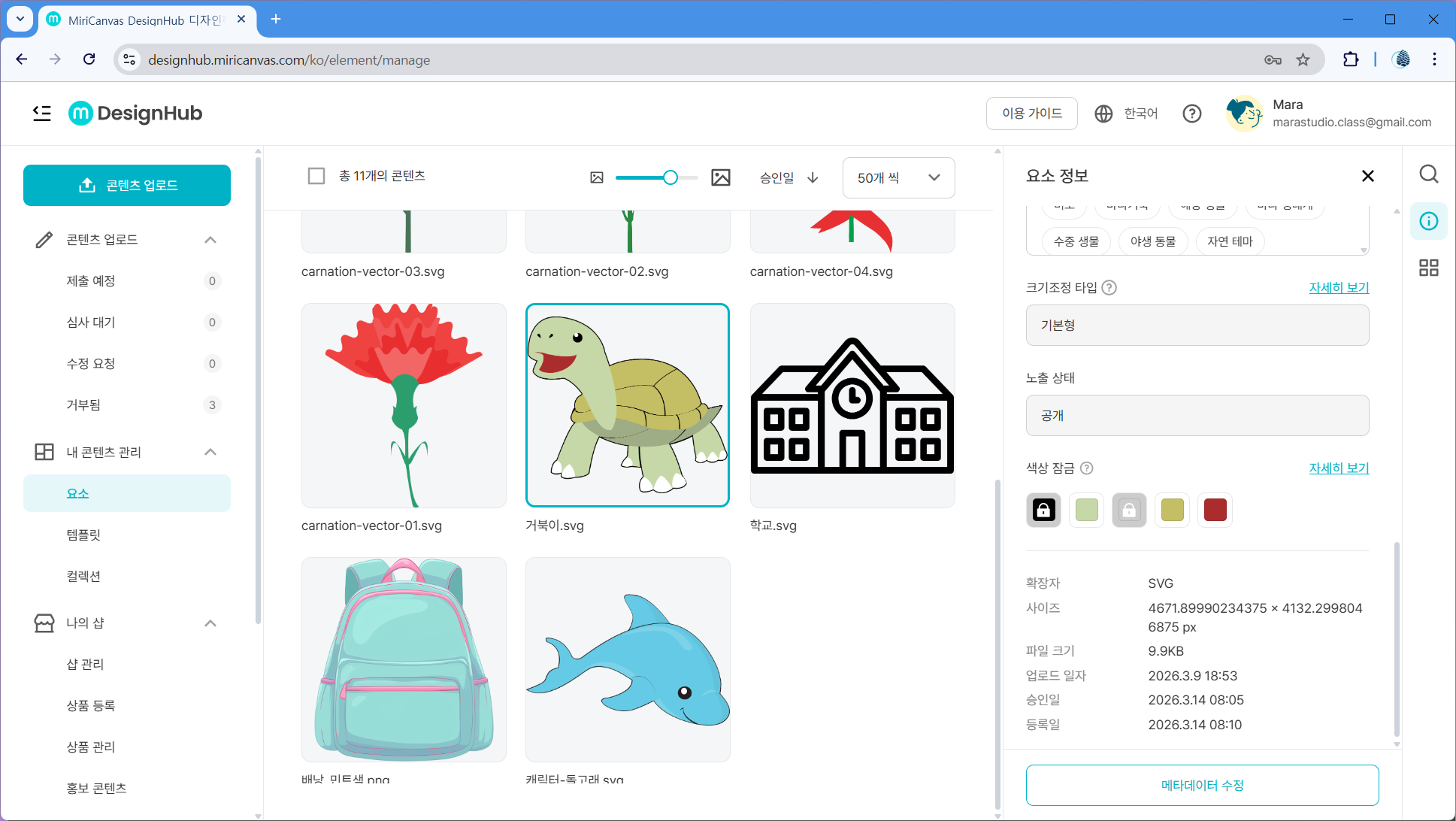Screen dimensions: 1456x821
Task: Click the small thumbnail size icon
Action: [597, 177]
